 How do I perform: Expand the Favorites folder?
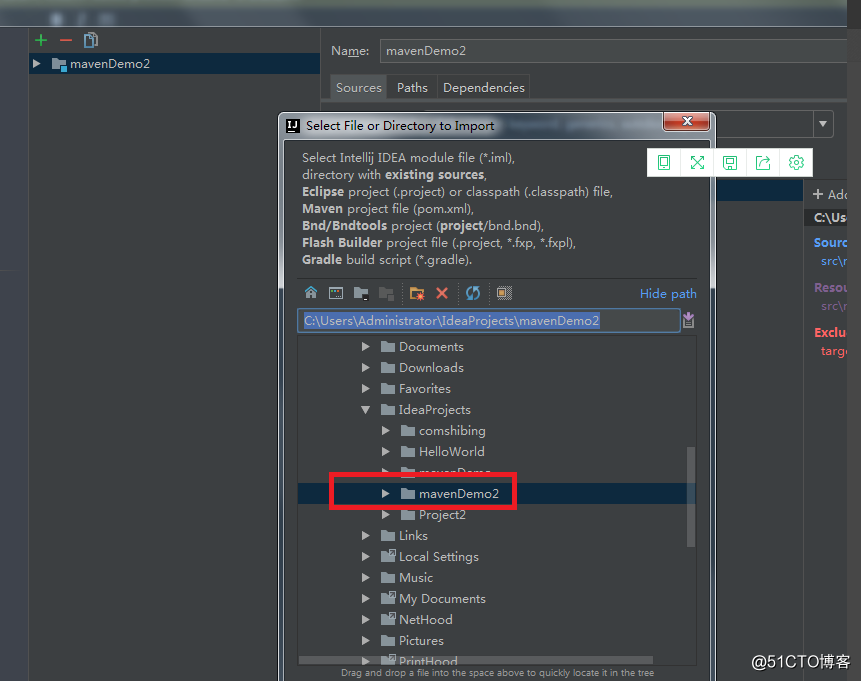[366, 388]
